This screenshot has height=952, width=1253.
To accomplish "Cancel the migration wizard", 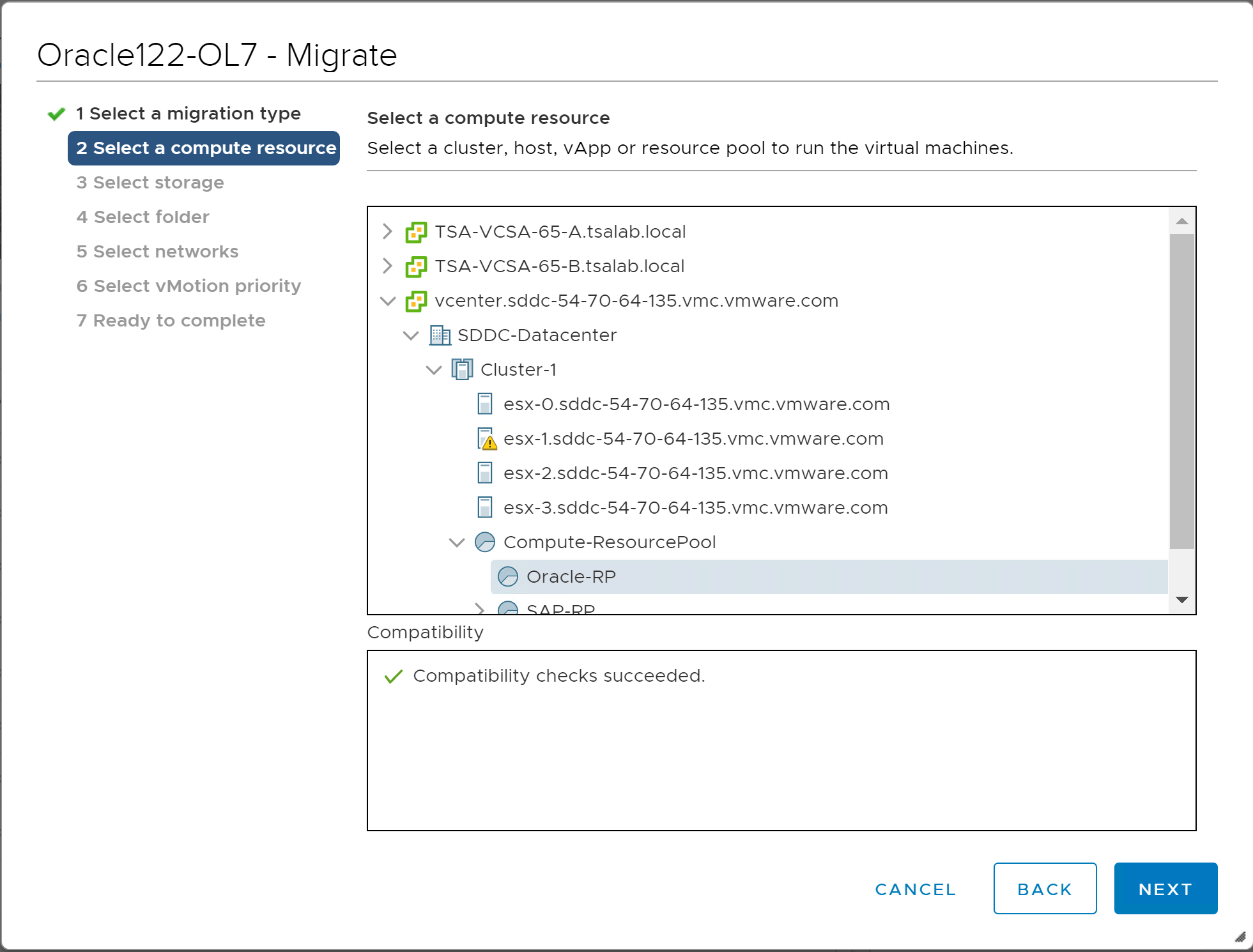I will (915, 889).
